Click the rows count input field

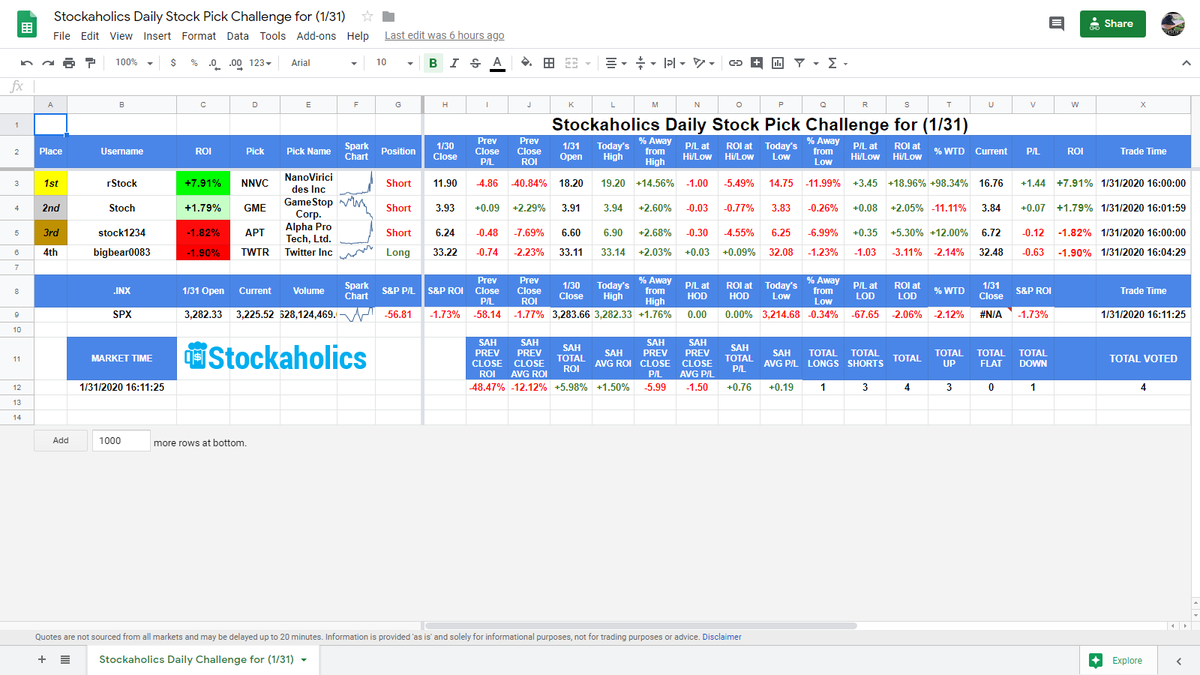[120, 441]
